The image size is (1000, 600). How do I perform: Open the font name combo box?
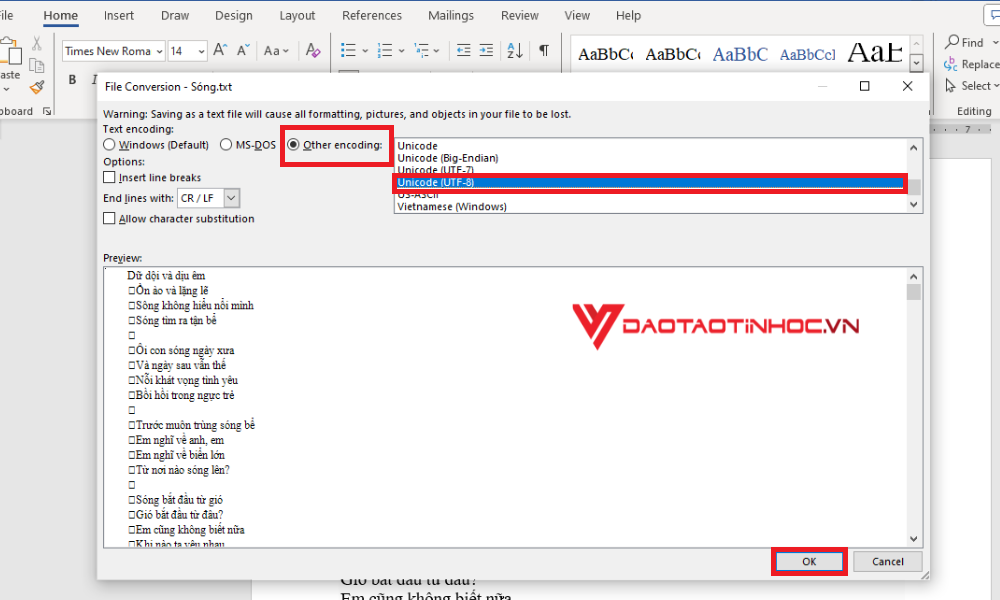[111, 50]
